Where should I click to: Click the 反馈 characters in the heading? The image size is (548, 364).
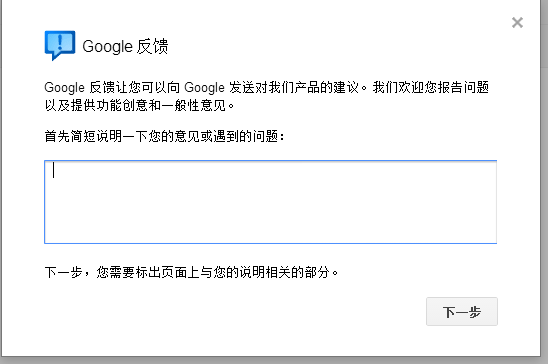pyautogui.click(x=152, y=46)
